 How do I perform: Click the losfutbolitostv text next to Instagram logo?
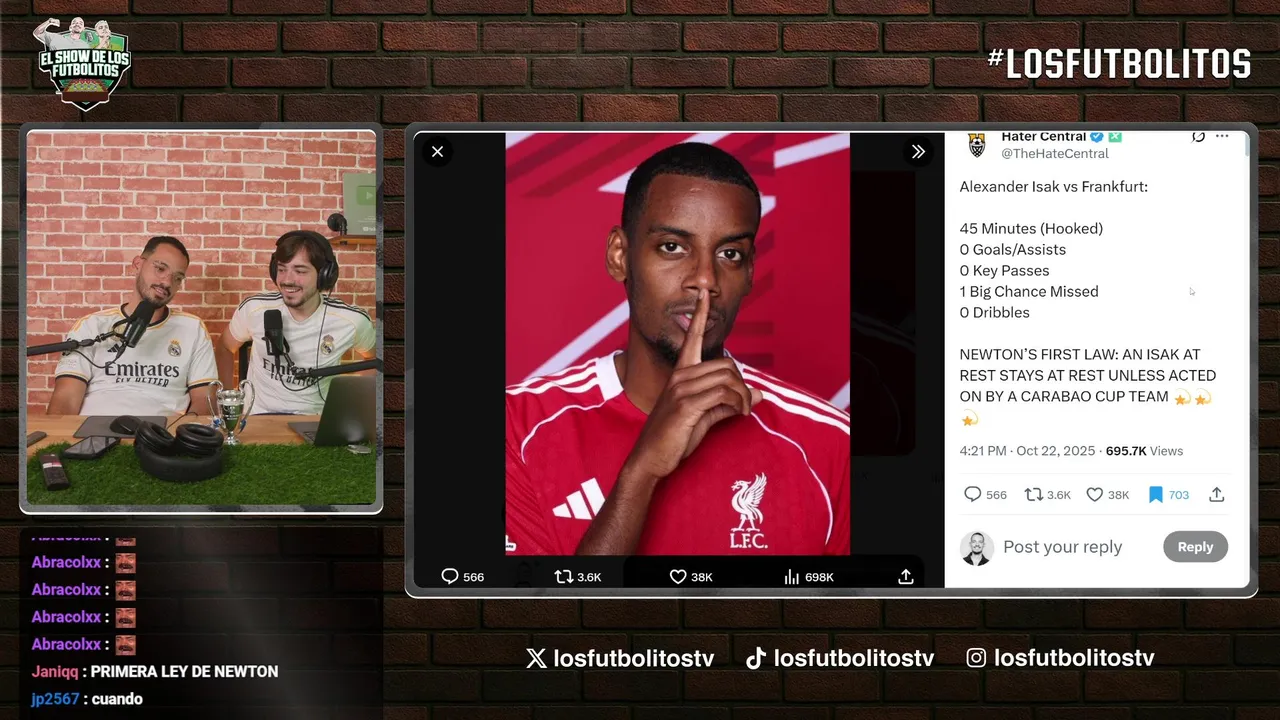click(x=1074, y=658)
